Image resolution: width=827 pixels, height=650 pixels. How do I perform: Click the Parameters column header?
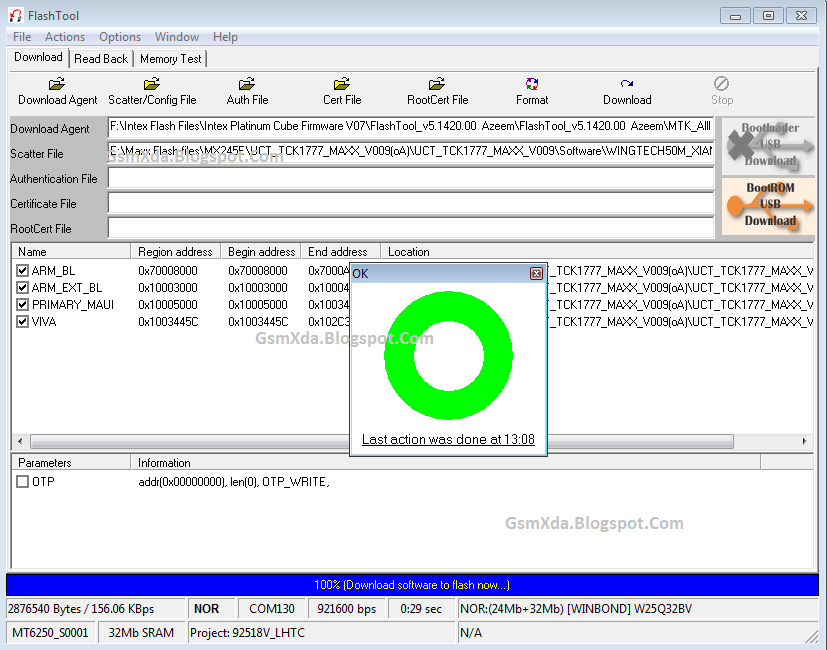pos(71,463)
